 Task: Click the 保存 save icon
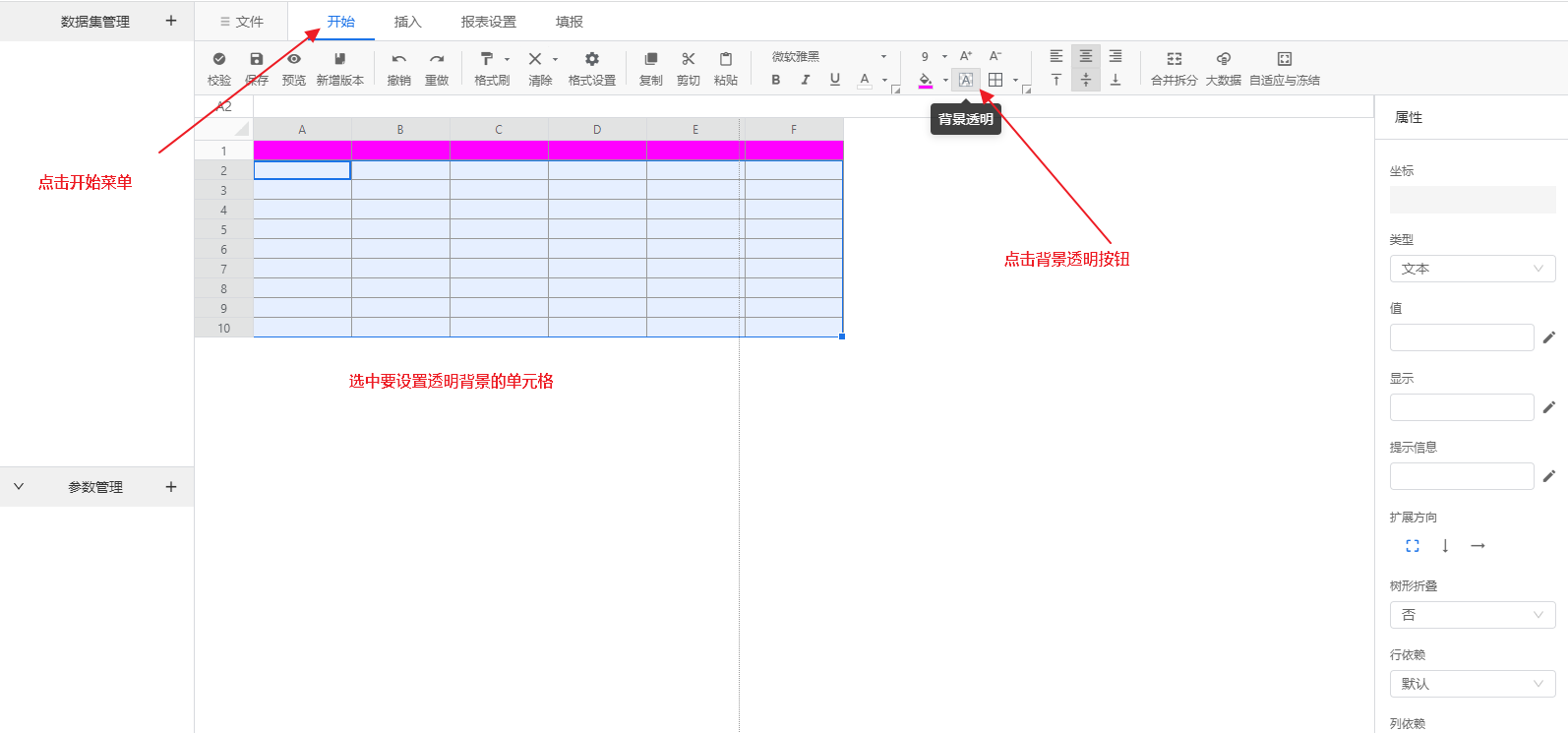(x=257, y=59)
